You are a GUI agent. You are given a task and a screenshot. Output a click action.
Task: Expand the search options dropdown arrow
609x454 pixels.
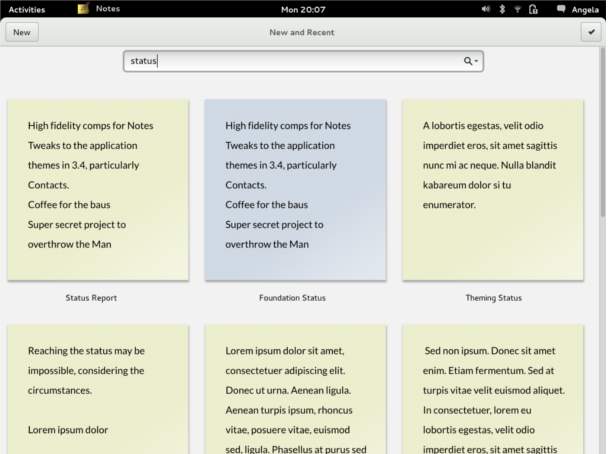[476, 61]
